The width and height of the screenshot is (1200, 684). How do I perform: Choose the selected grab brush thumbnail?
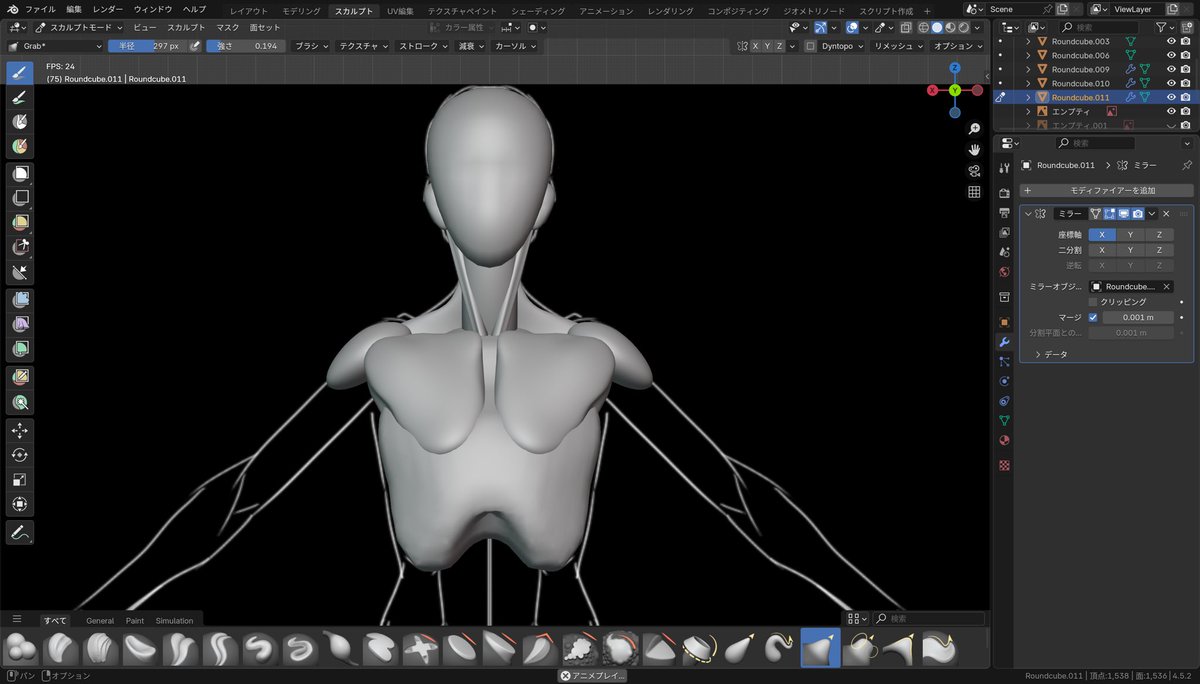coord(820,649)
